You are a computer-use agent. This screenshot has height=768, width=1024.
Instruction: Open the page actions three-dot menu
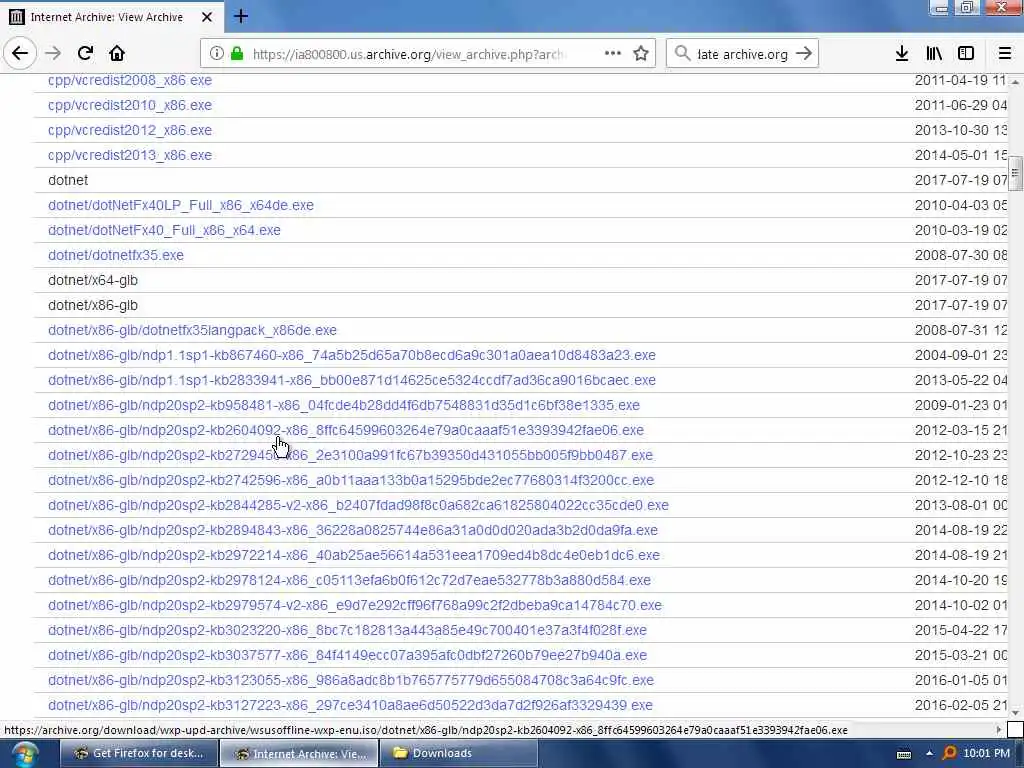click(613, 53)
